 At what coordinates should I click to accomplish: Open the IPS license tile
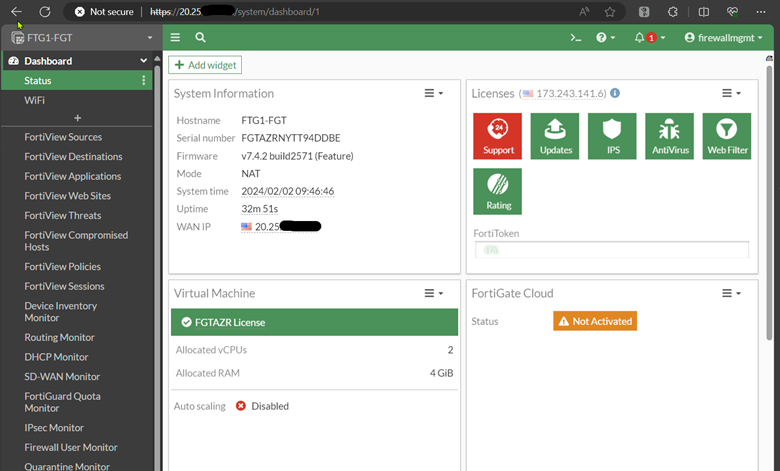tap(612, 135)
